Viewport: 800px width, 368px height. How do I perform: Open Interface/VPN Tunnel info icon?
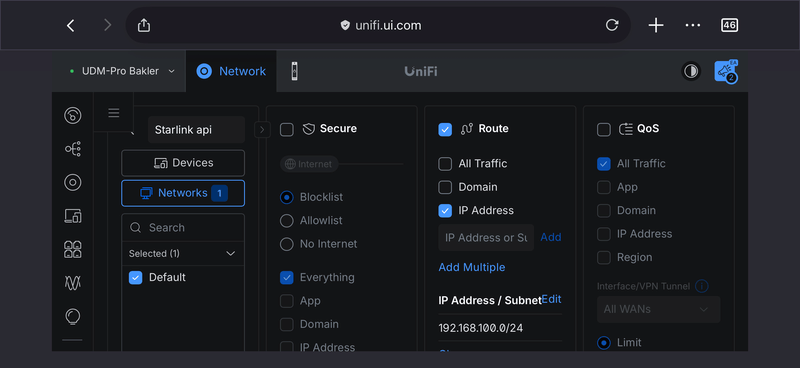[702, 286]
